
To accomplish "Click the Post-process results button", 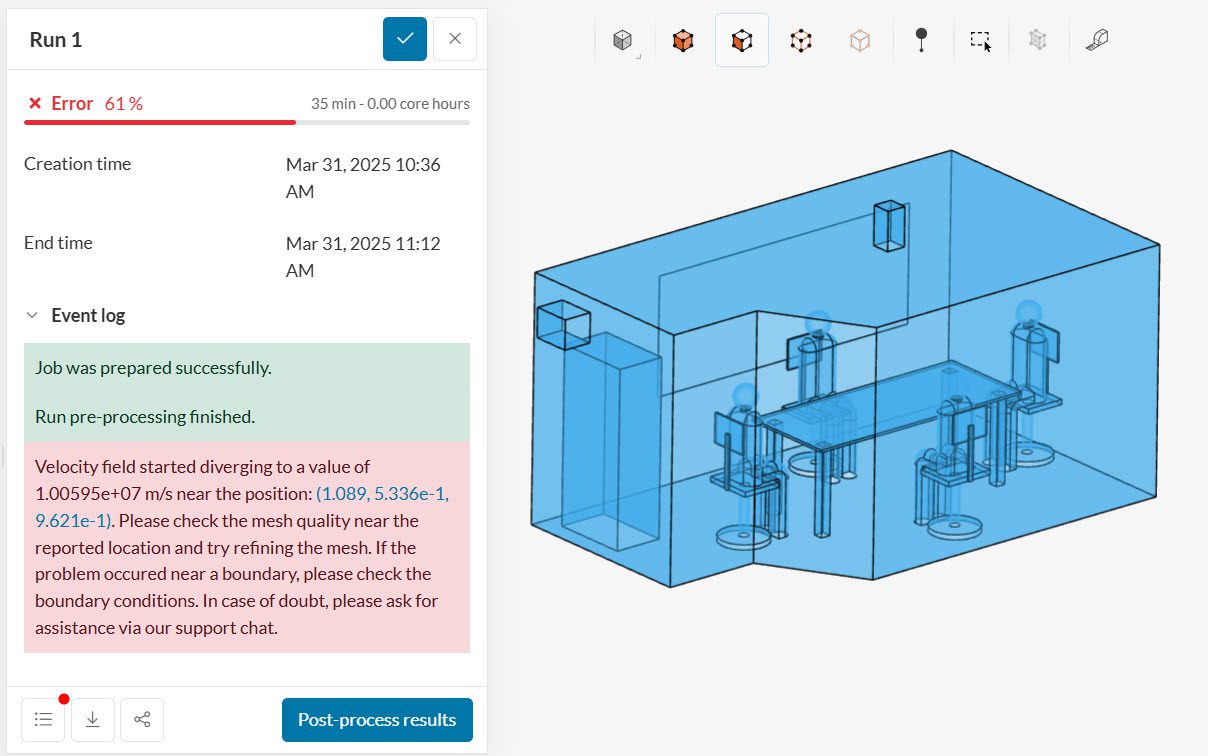I will tap(377, 719).
